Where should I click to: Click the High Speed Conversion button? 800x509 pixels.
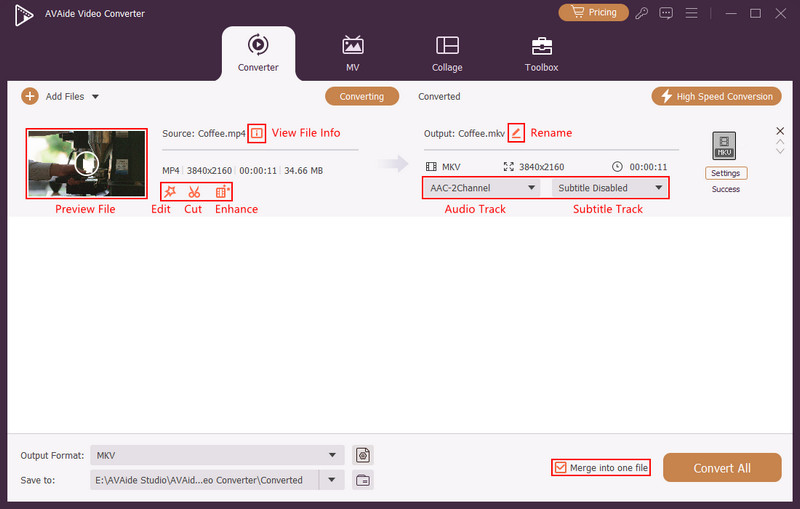tap(716, 96)
